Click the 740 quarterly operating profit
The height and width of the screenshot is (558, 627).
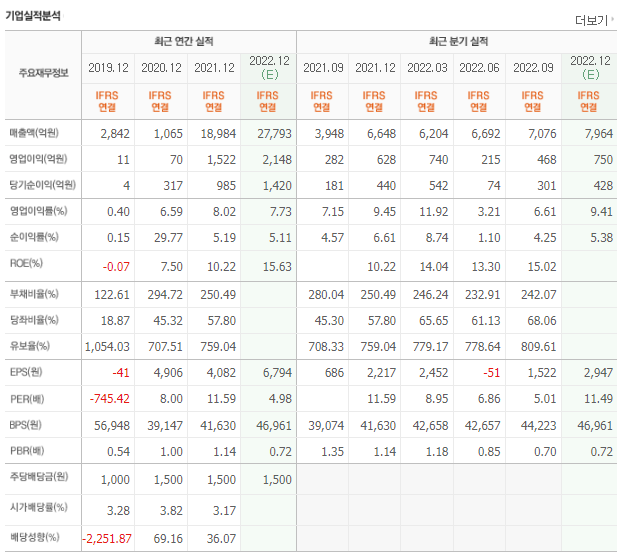439,160
